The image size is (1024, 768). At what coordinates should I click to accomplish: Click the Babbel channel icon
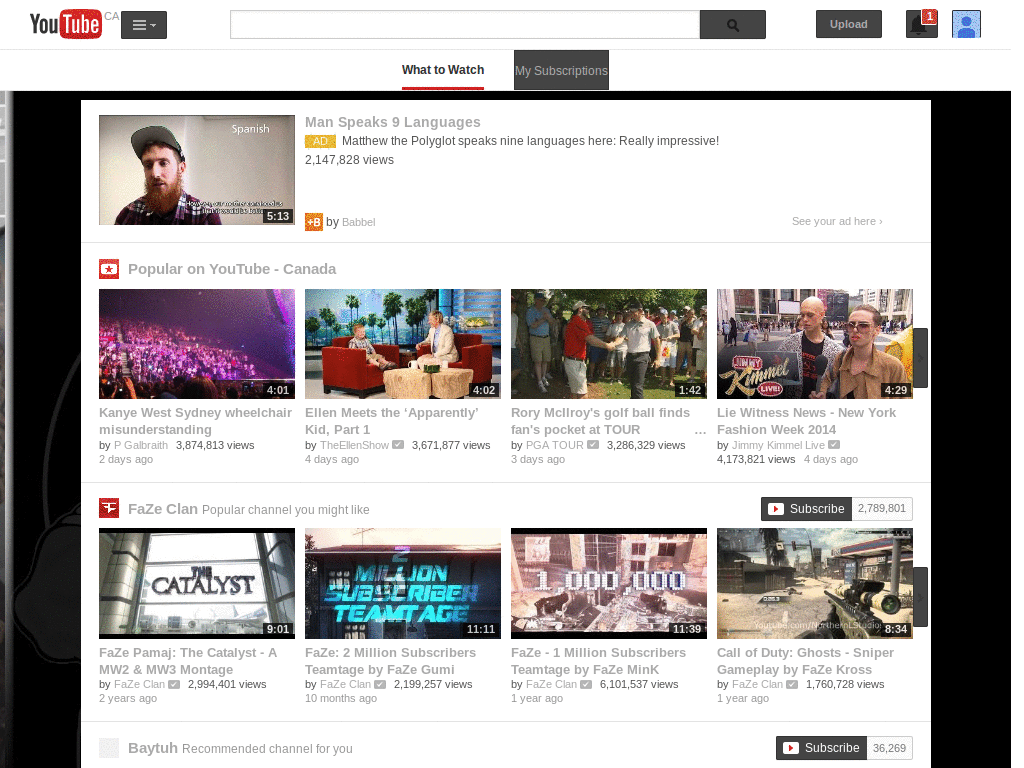click(313, 222)
